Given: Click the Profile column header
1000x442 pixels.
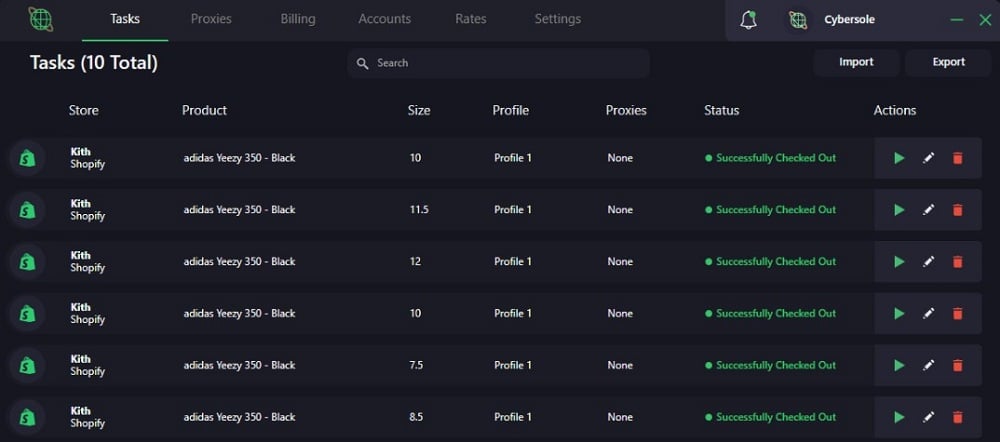Looking at the screenshot, I should (510, 110).
